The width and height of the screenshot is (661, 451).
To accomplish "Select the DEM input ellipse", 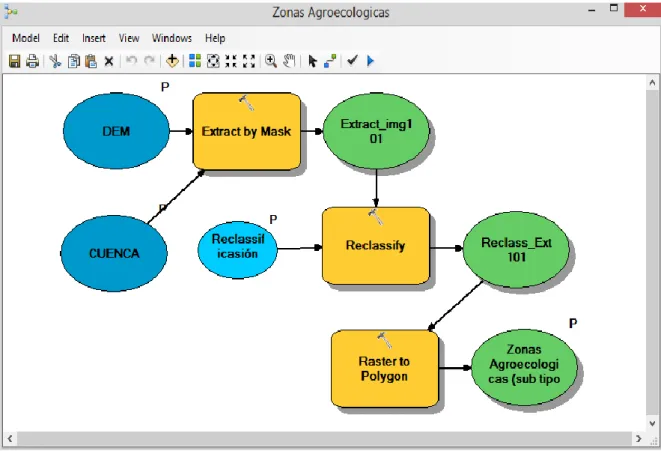I will click(x=116, y=131).
